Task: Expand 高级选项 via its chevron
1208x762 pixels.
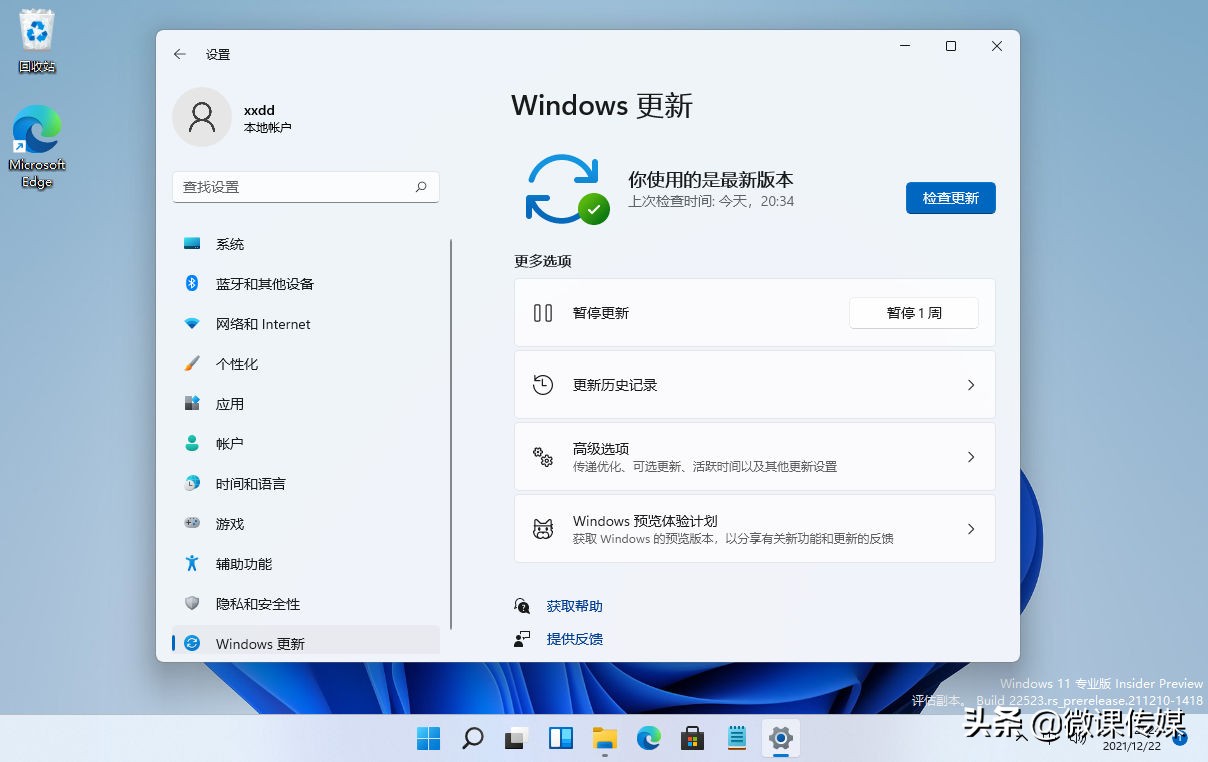Action: (970, 457)
